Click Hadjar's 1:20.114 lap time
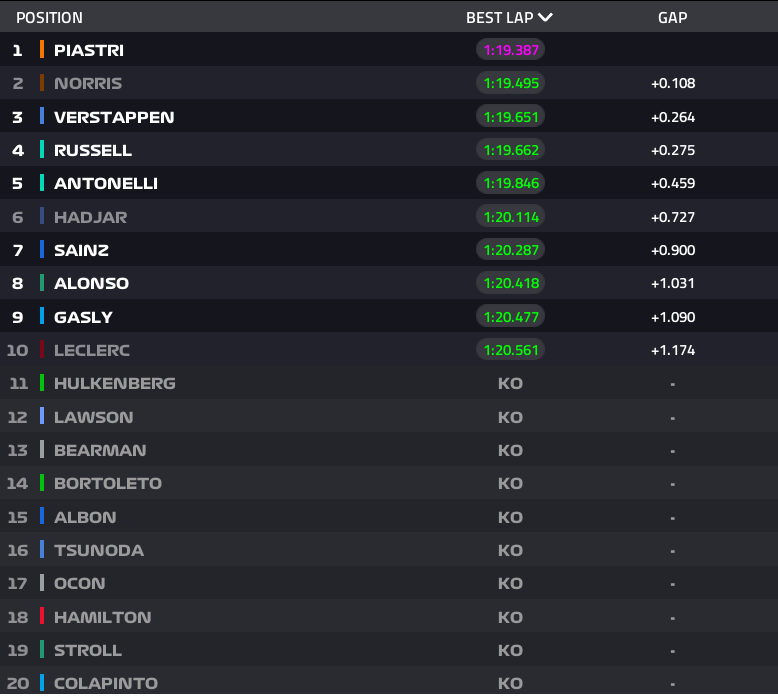 pos(510,217)
